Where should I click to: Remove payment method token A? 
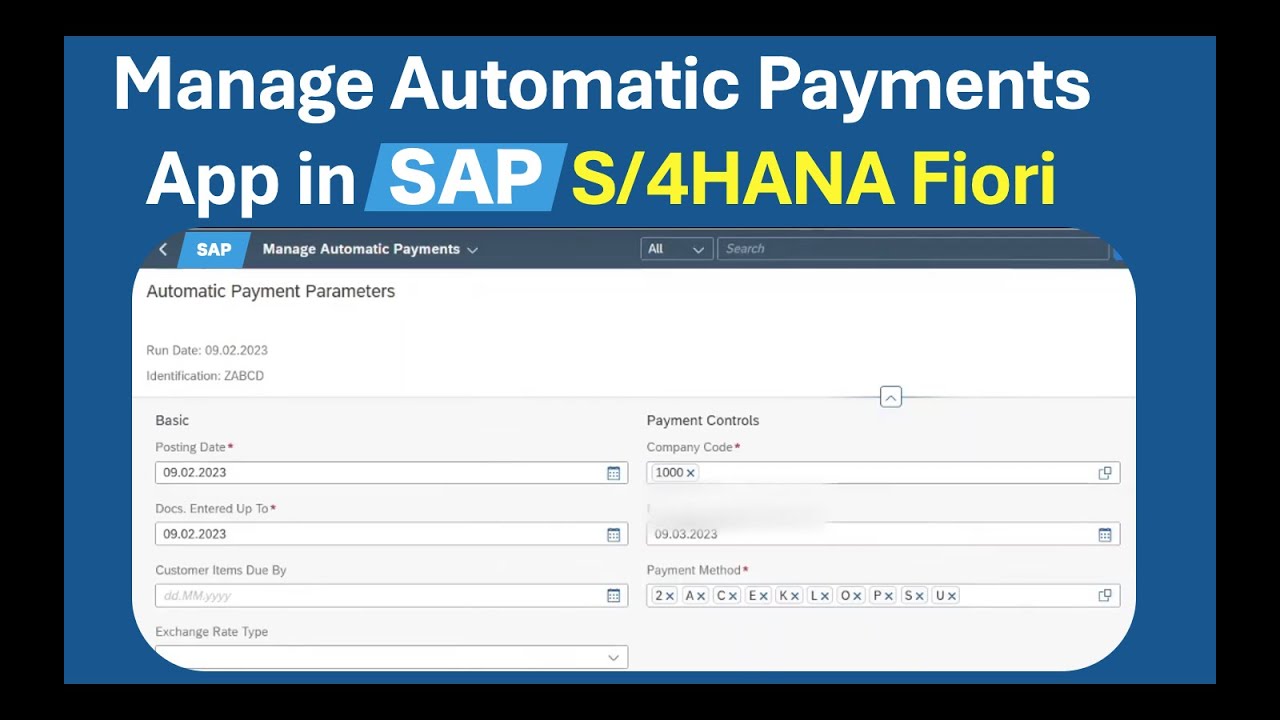[x=701, y=596]
